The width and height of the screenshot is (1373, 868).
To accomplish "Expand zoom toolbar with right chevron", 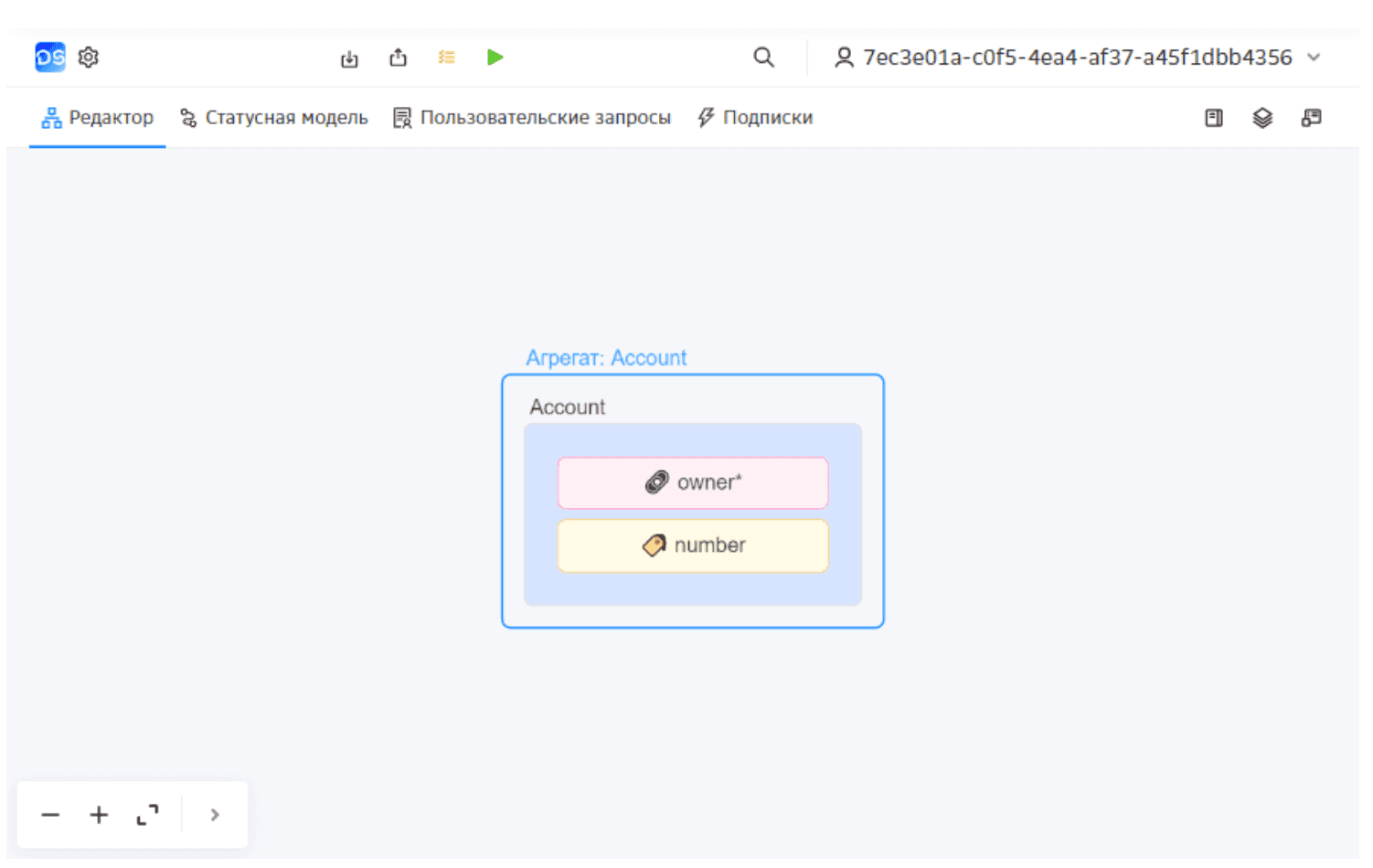I will [215, 816].
